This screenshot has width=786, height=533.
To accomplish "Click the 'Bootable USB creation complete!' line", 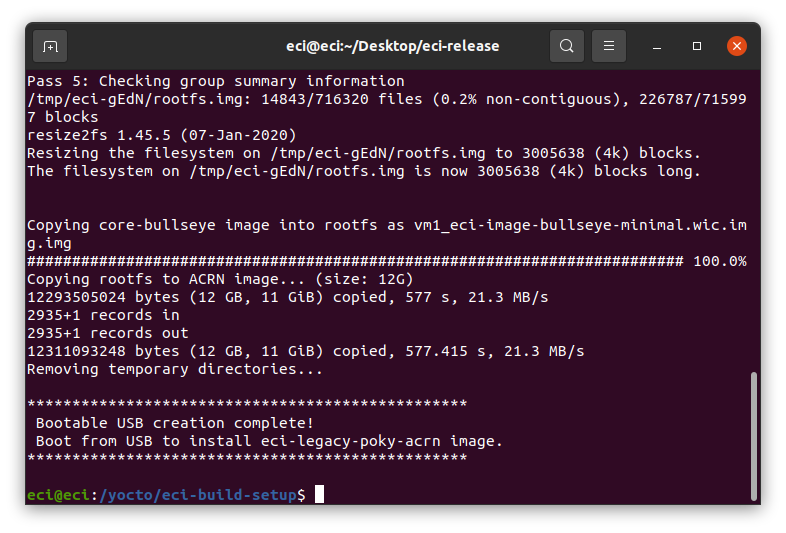I will click(174, 423).
